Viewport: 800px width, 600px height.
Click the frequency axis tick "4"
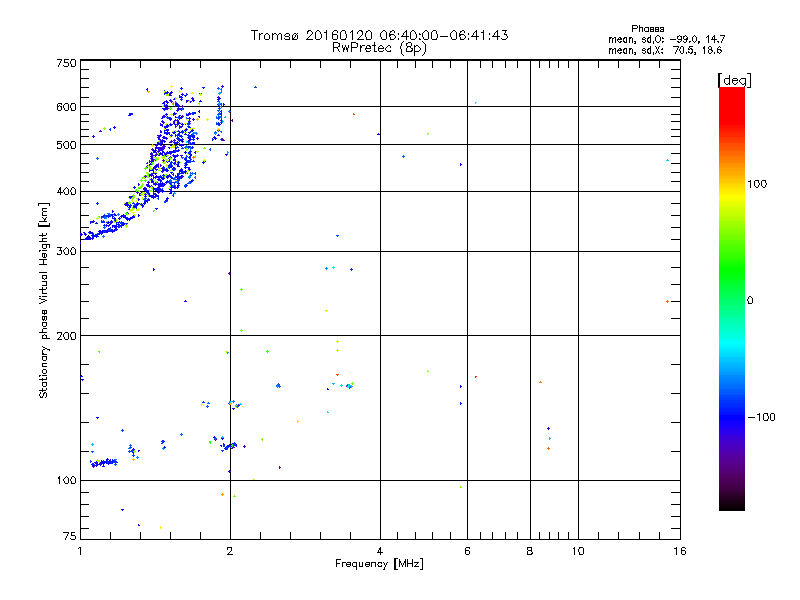coord(380,551)
